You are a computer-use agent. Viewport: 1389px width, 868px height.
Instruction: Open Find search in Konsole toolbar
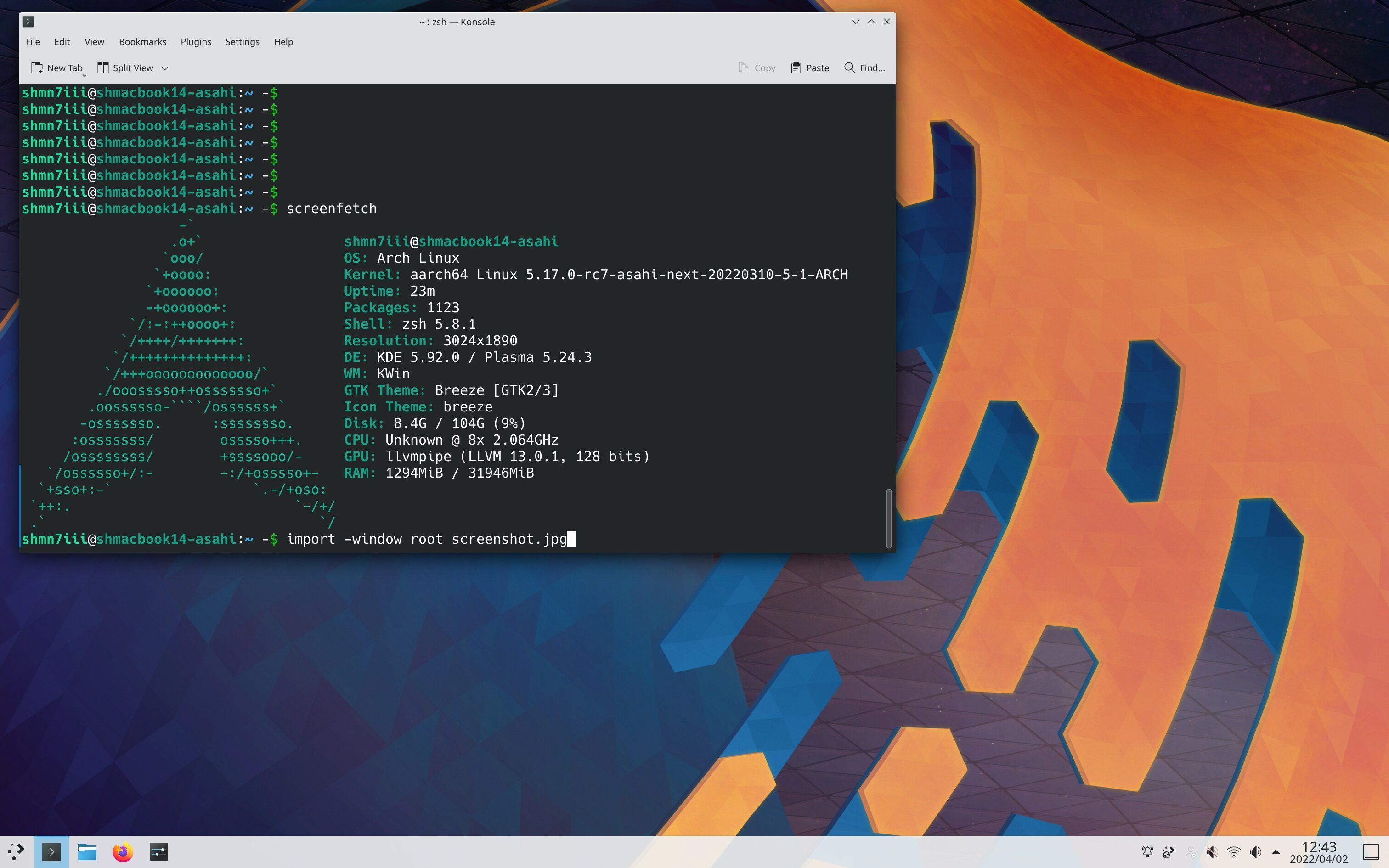tap(864, 68)
